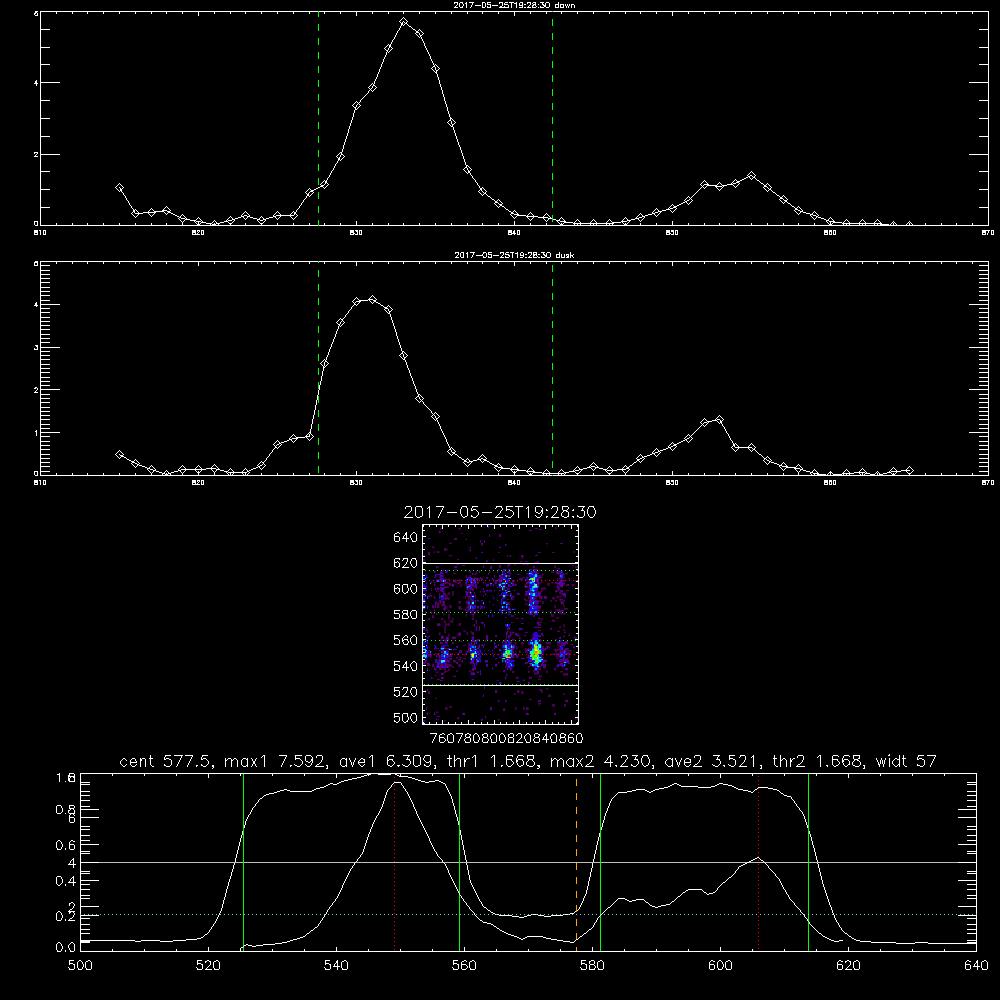Click the dusk plot title text
The image size is (1000, 1000).
514,255
